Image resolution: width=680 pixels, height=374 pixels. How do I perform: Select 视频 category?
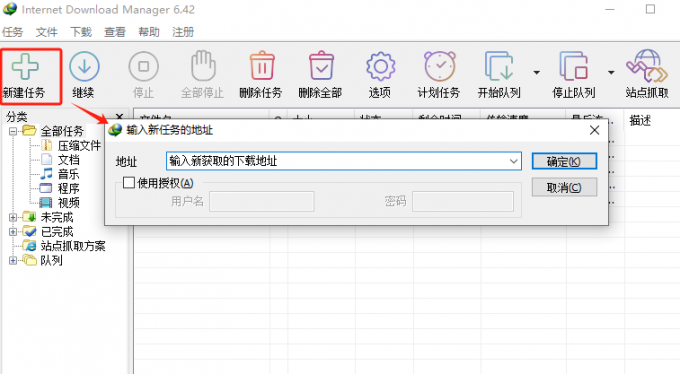tap(69, 203)
